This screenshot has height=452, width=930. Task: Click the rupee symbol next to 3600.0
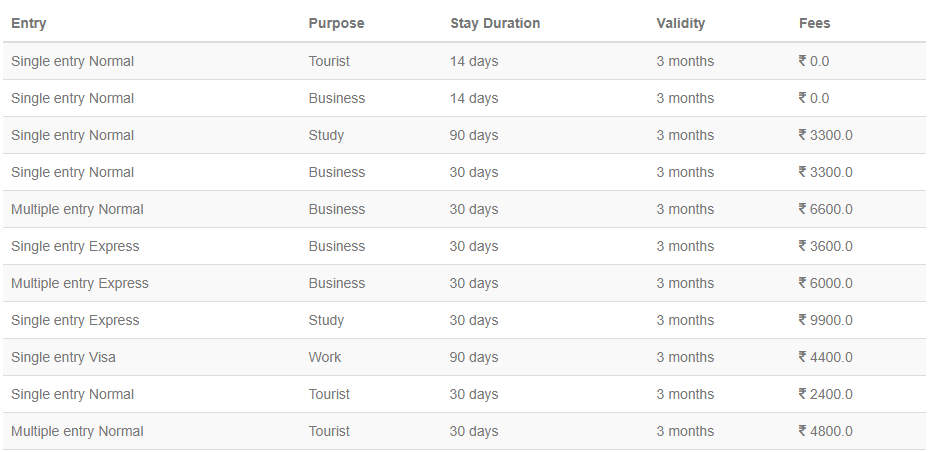pos(803,246)
